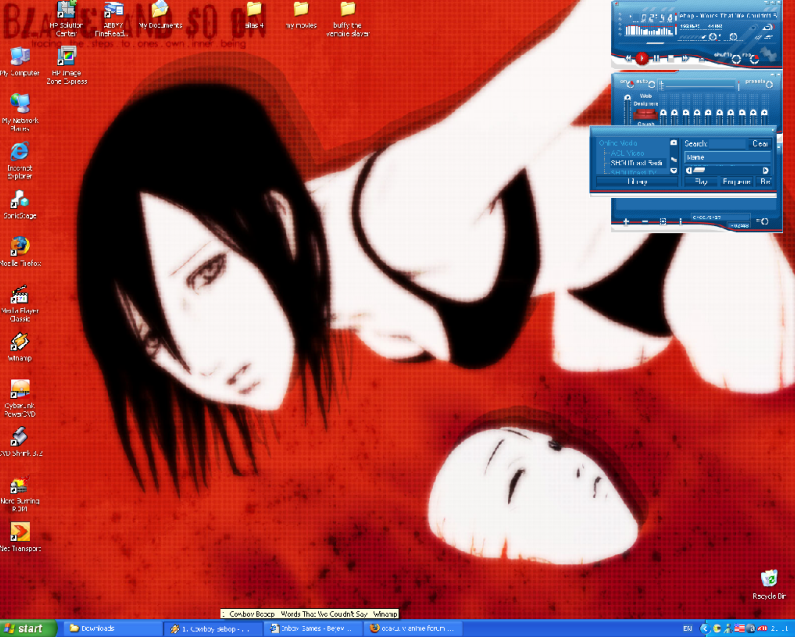
Task: Skip to next track in Winamp
Action: point(685,58)
